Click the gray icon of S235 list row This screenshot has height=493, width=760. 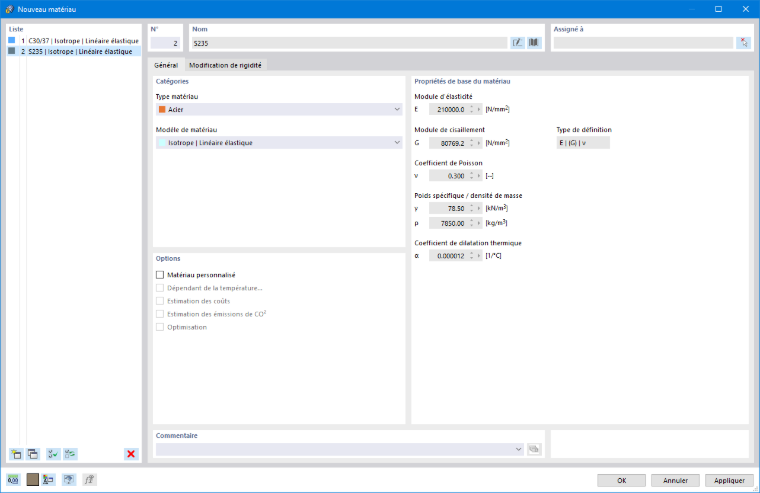click(12, 51)
